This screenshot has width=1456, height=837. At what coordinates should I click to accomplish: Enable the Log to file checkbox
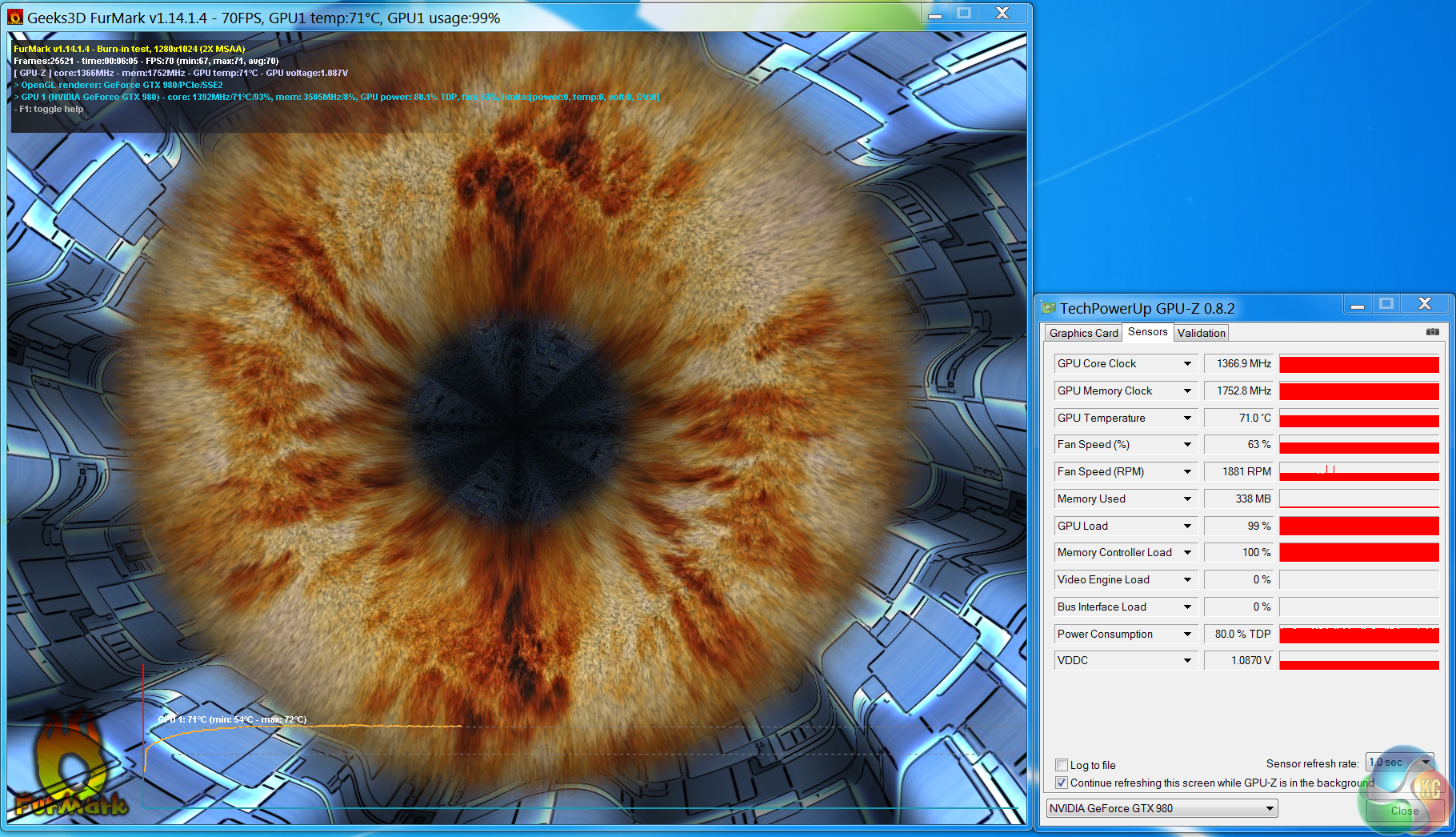pyautogui.click(x=1062, y=765)
